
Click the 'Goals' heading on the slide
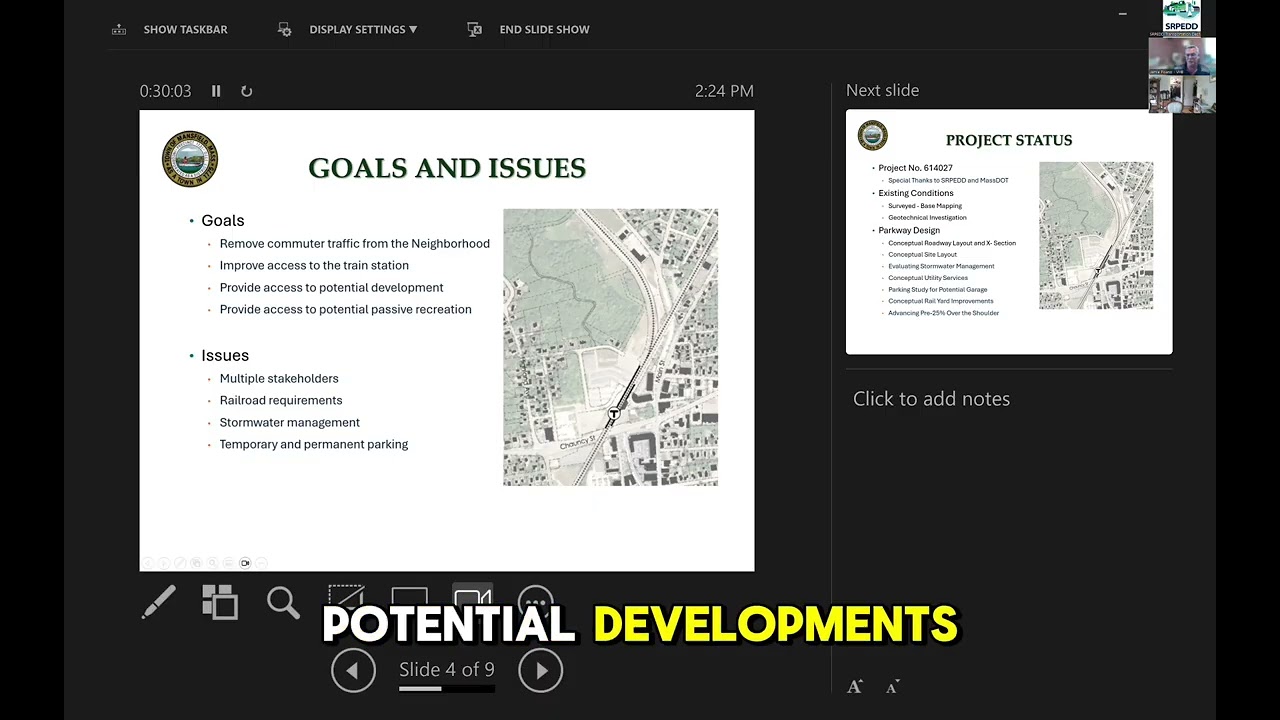click(222, 221)
